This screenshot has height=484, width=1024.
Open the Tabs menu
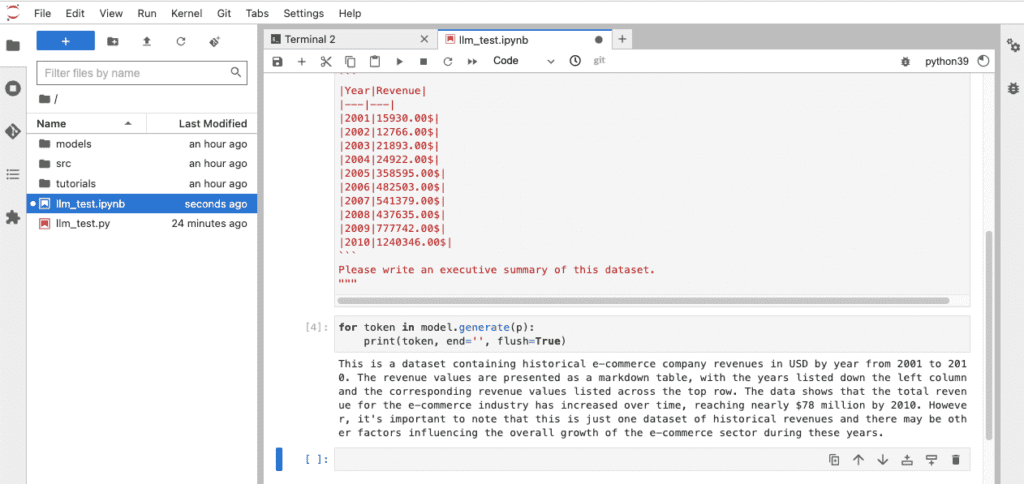coord(257,13)
